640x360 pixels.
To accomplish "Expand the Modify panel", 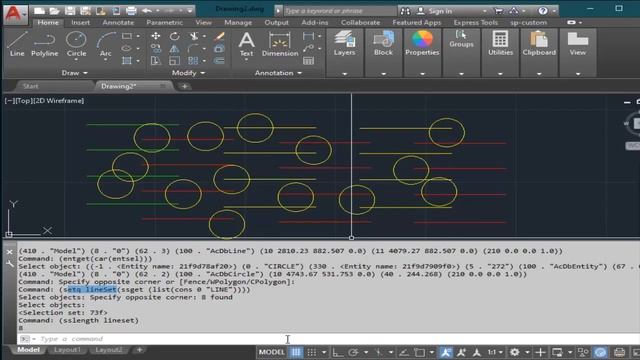I will point(188,73).
